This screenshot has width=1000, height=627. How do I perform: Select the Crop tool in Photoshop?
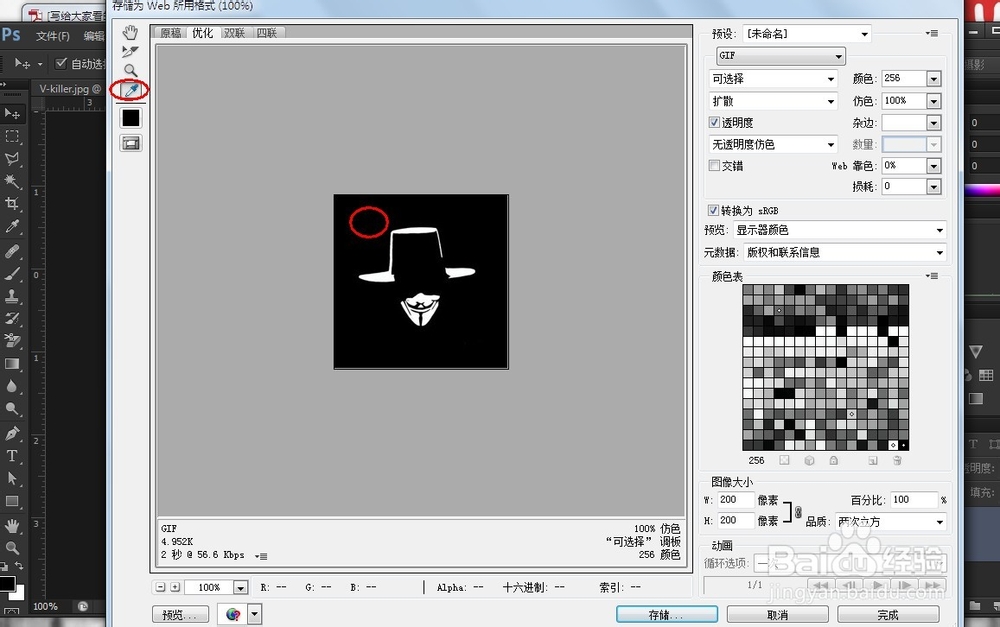(12, 204)
